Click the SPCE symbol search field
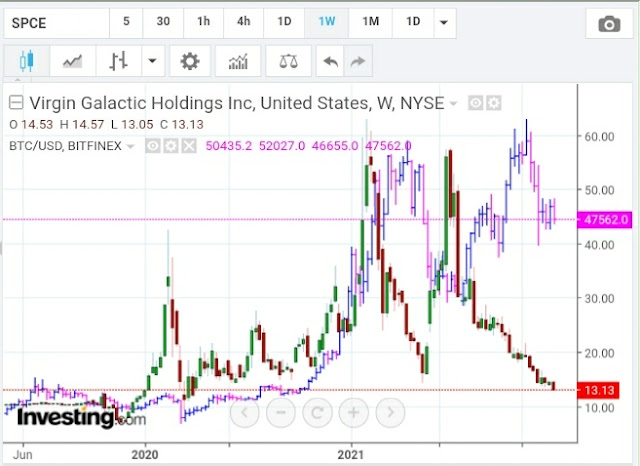640x466 pixels. (x=56, y=23)
